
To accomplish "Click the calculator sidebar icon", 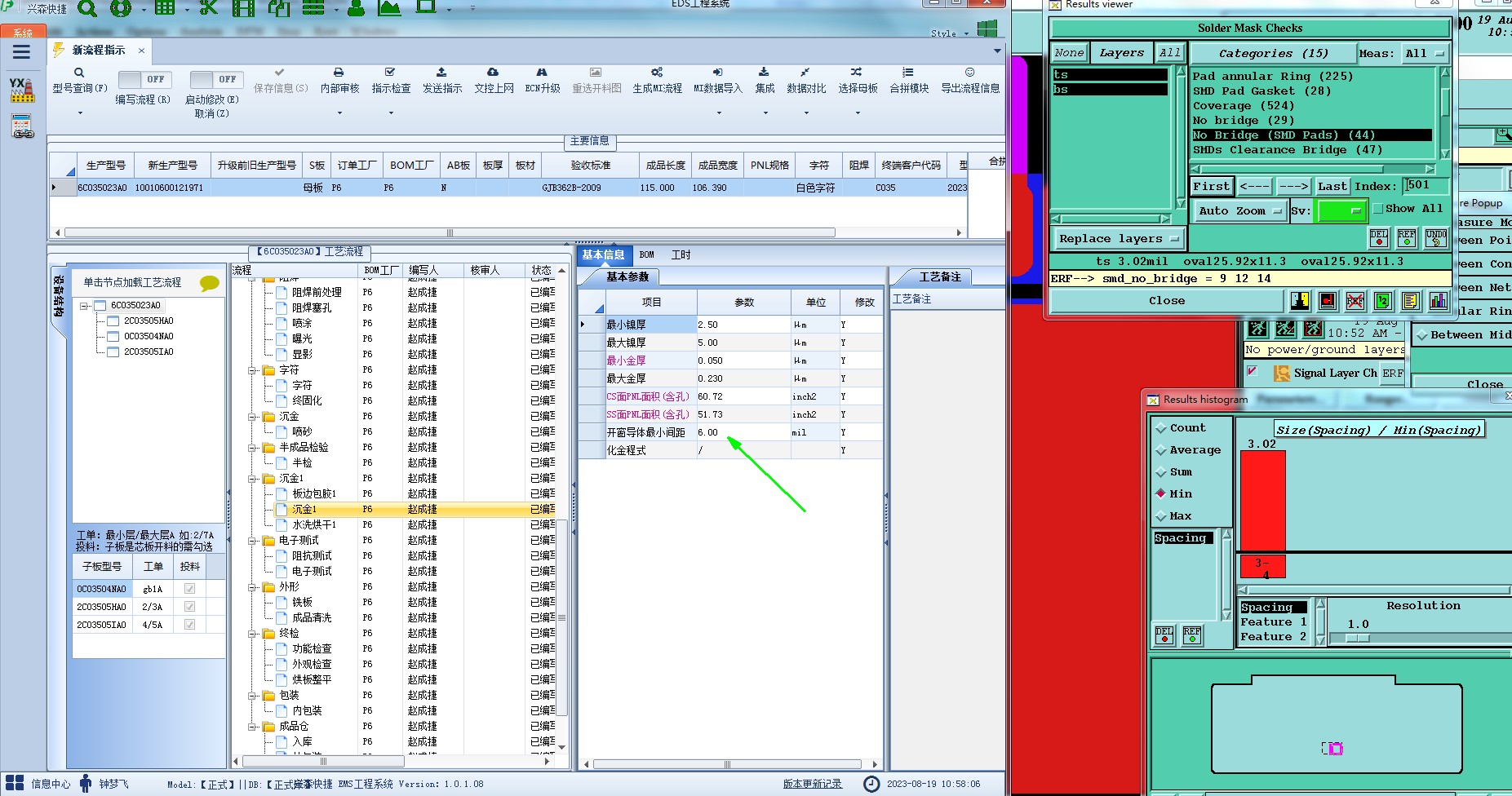I will coord(21,126).
